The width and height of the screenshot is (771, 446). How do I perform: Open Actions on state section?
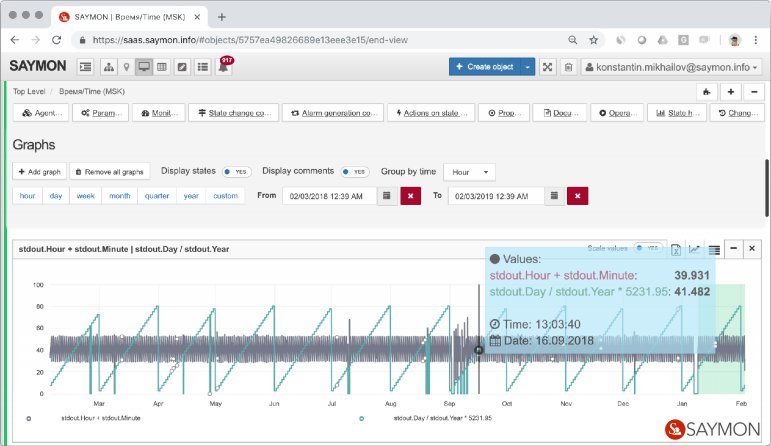click(x=431, y=113)
